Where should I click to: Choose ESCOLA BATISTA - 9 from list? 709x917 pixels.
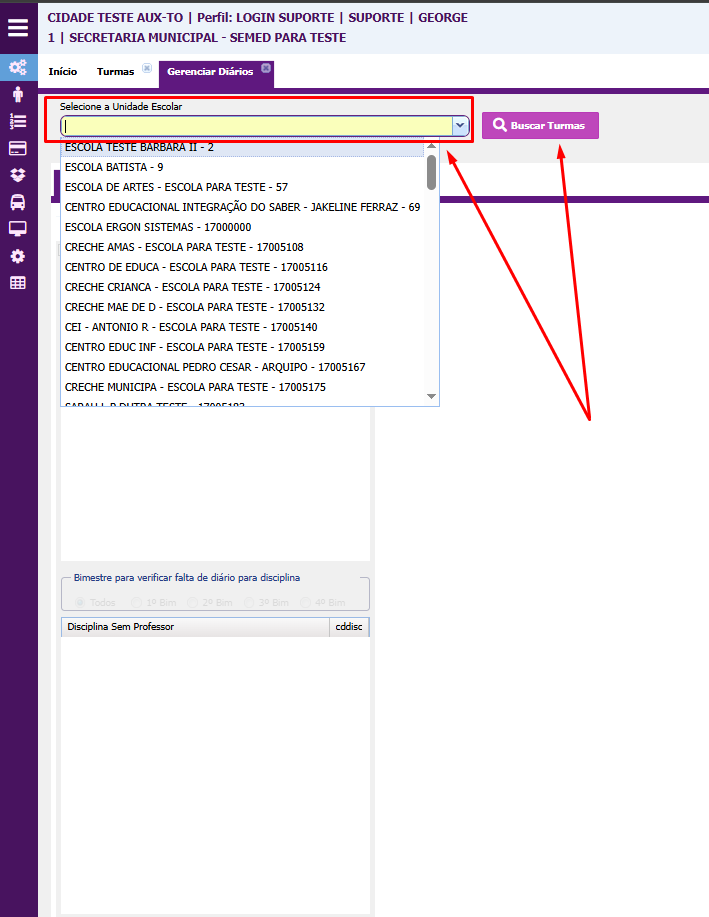114,167
